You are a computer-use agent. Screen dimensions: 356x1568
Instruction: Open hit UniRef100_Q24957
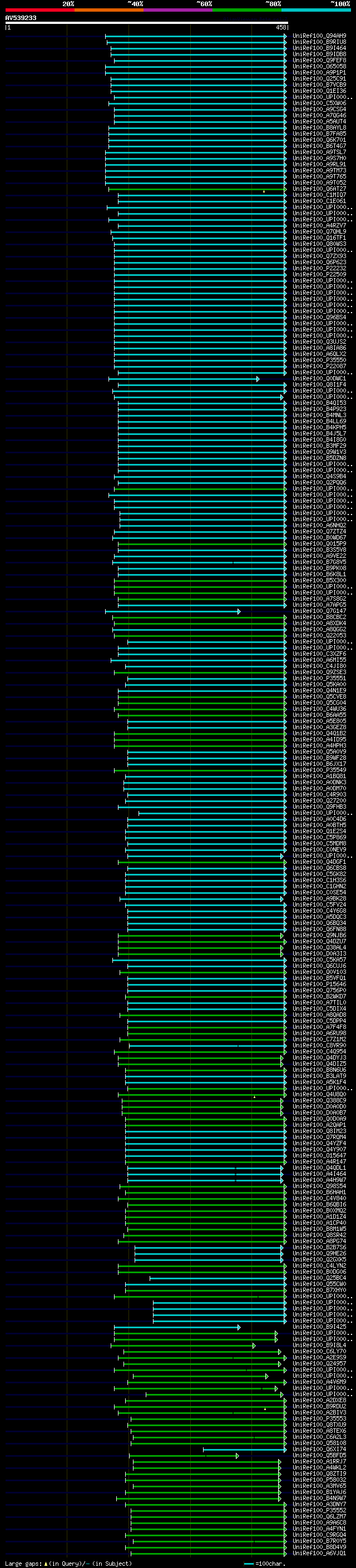(319, 1363)
